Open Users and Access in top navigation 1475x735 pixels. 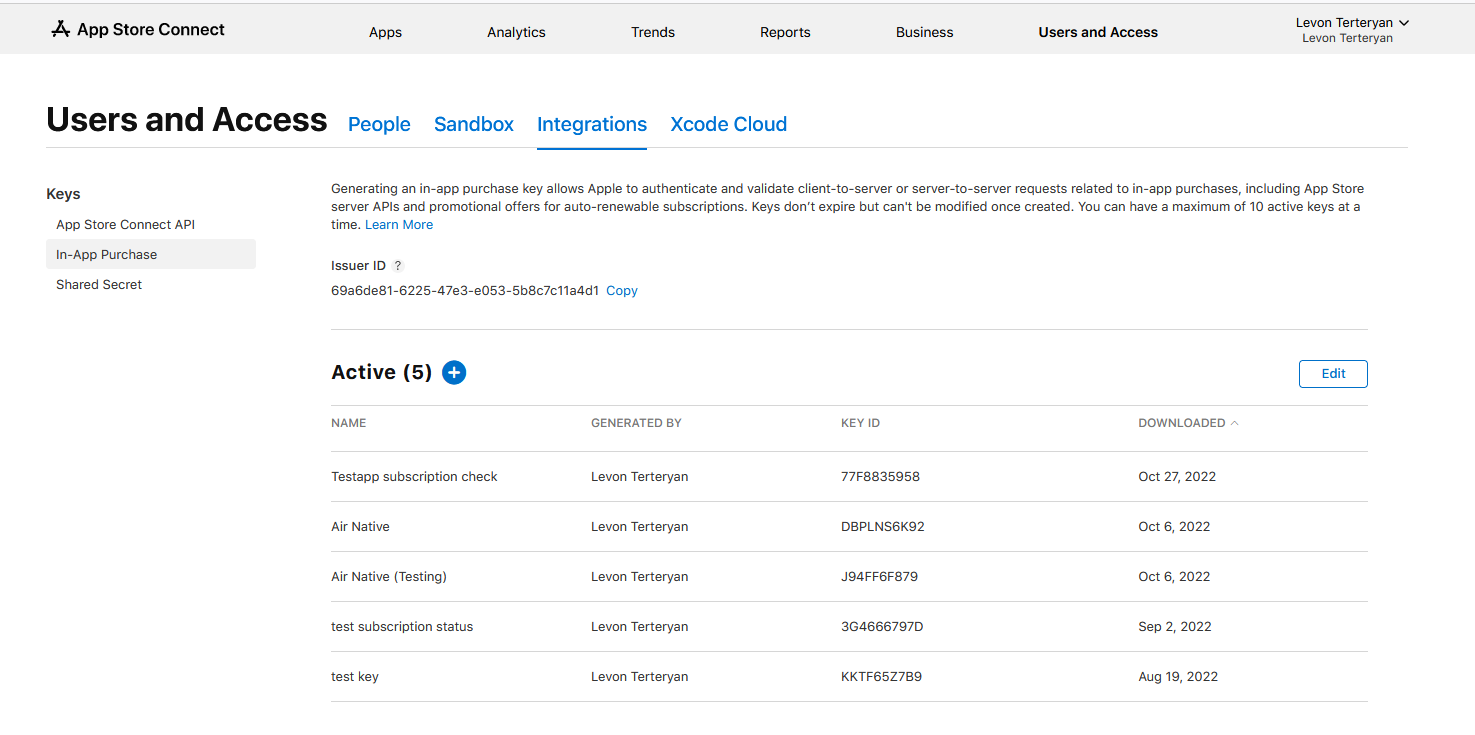(x=1098, y=32)
